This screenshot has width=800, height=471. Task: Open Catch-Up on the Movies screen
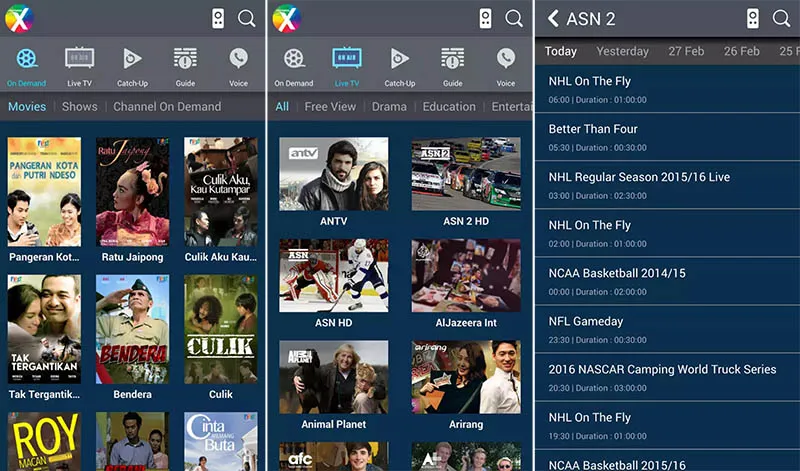tap(132, 60)
